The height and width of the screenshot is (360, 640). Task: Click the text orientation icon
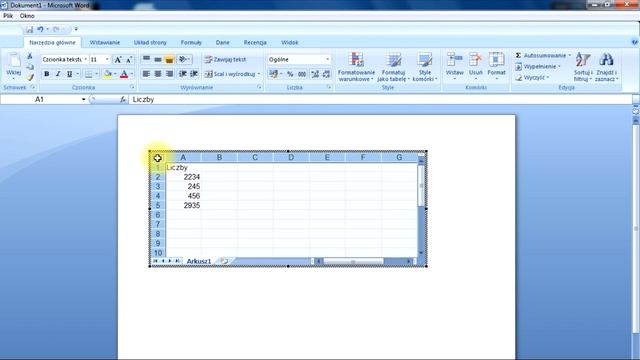182,60
